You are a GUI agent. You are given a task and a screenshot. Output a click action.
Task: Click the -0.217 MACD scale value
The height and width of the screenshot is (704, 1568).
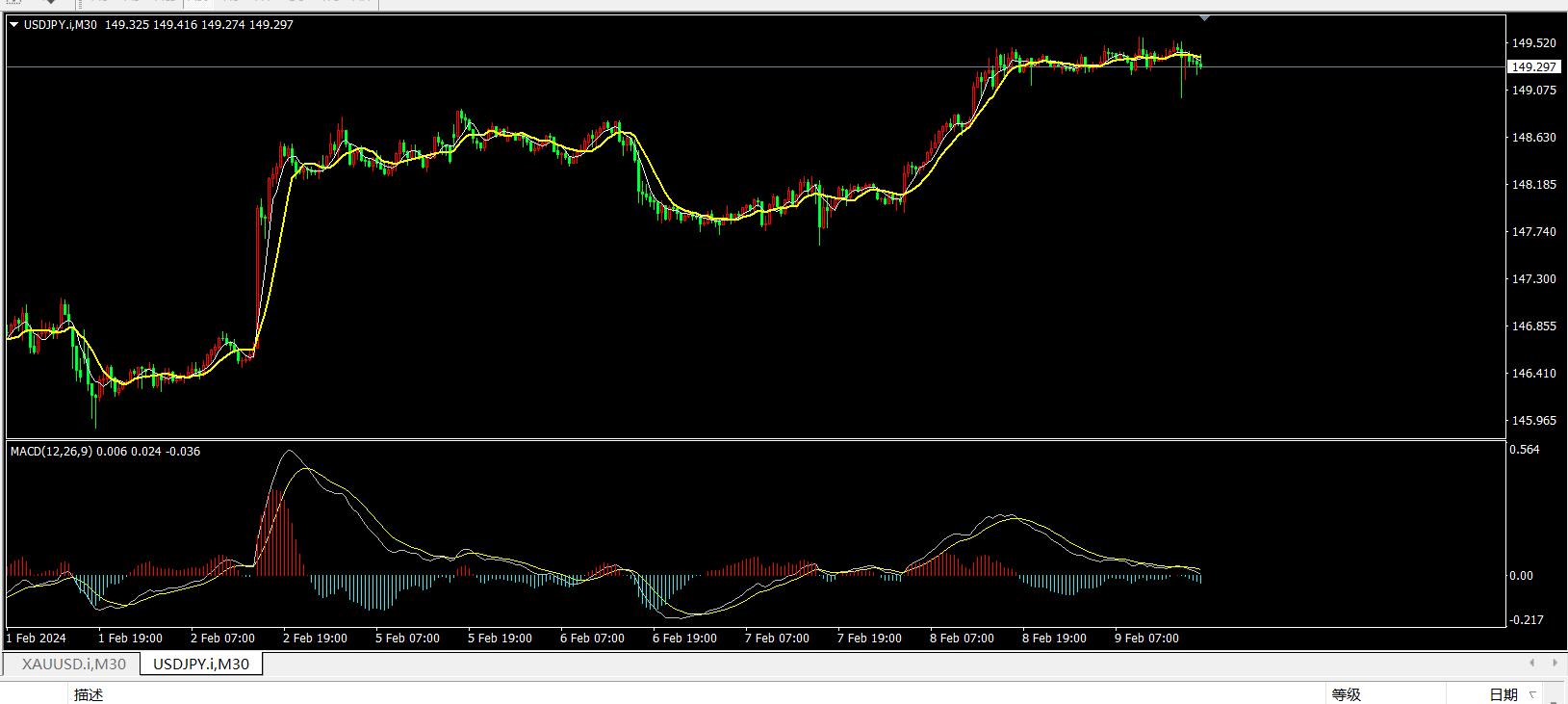1527,619
